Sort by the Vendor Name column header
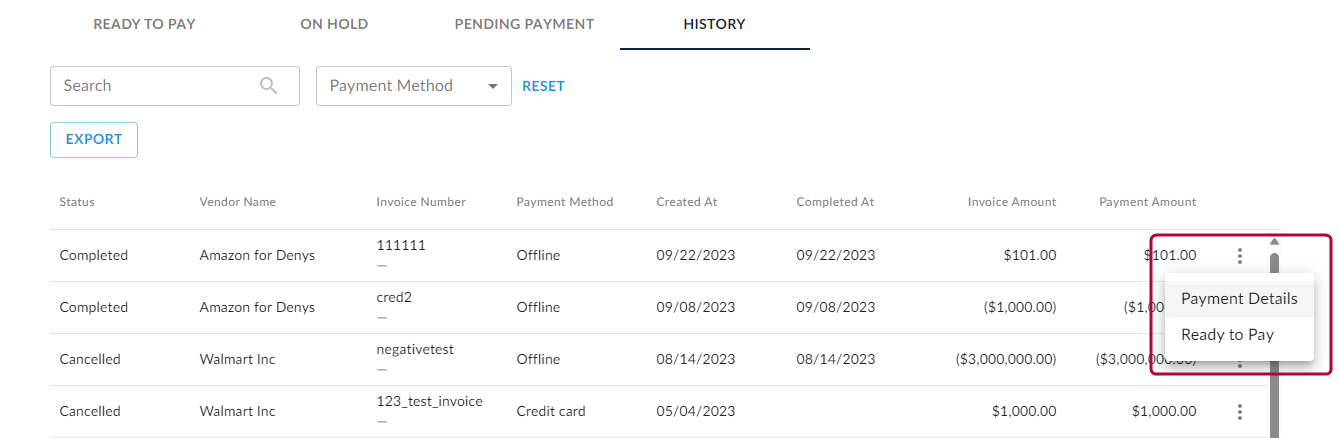Screen dimensions: 1340x438 237,202
